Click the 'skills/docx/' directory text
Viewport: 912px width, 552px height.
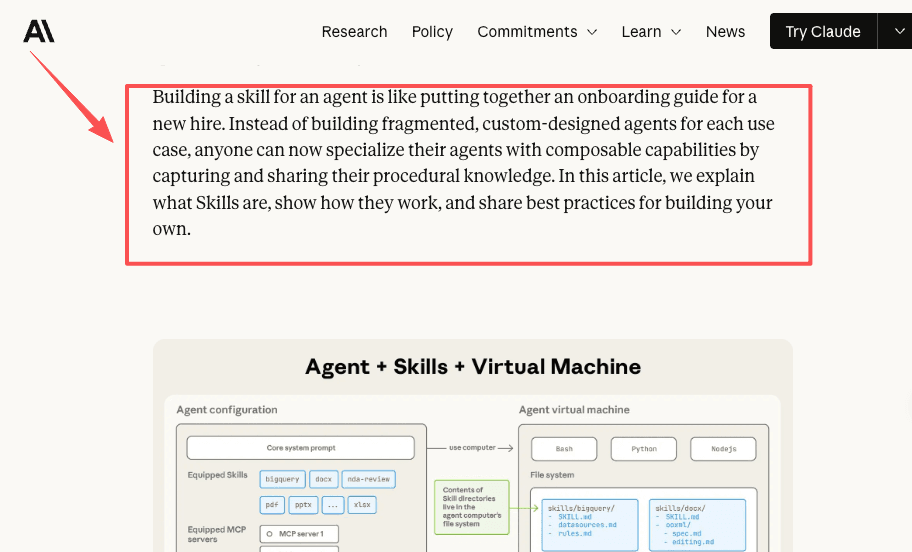pyautogui.click(x=680, y=508)
